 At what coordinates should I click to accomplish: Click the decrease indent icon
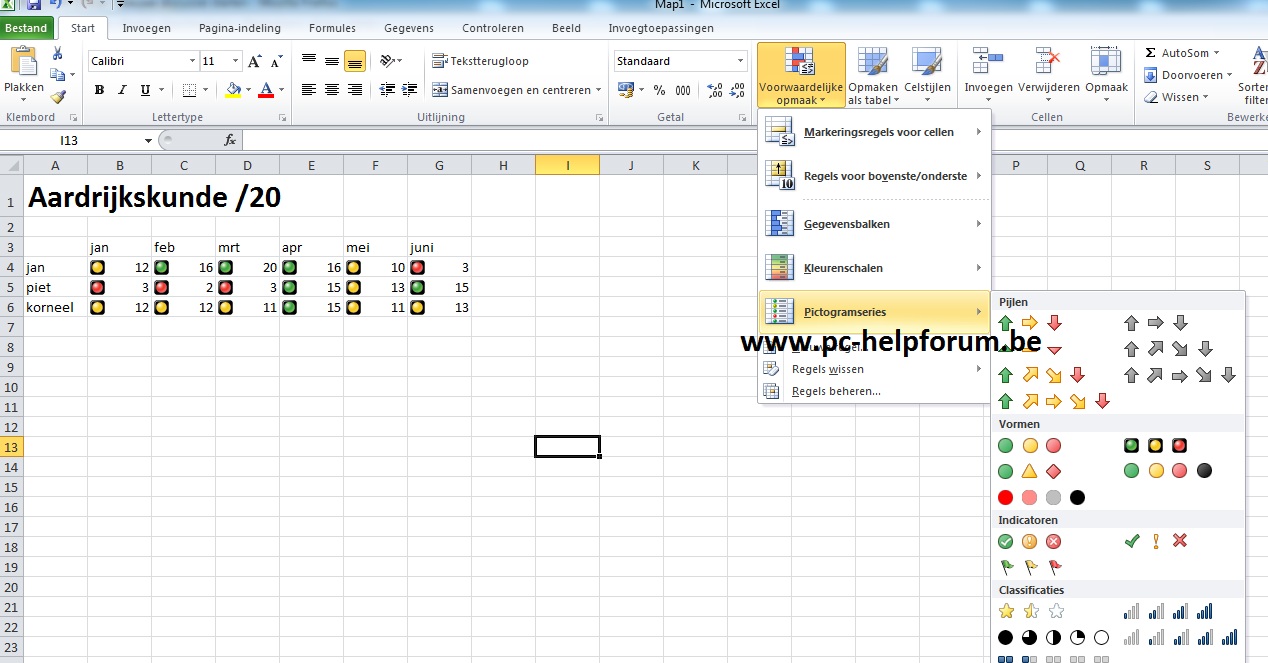coord(388,90)
